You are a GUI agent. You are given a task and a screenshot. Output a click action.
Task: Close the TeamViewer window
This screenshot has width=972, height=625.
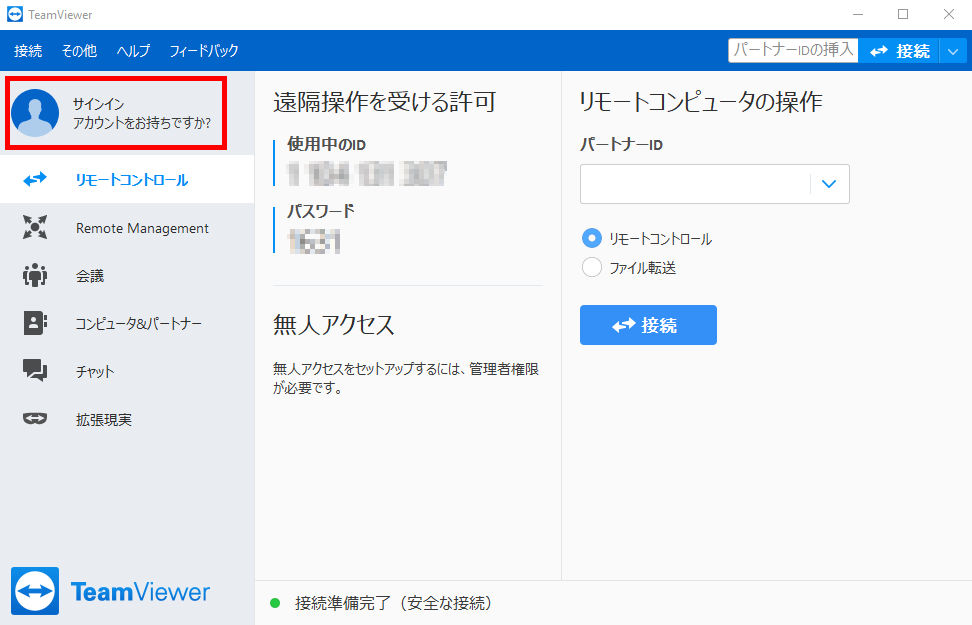coord(949,14)
